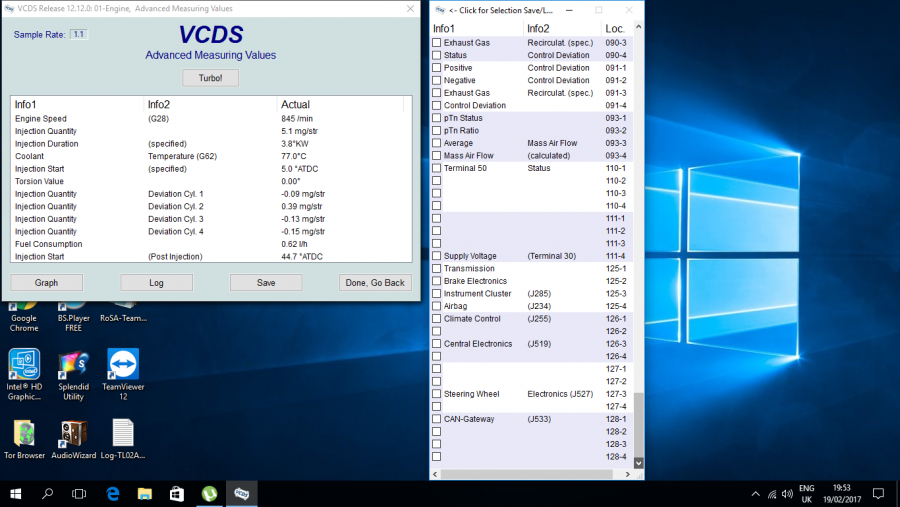Select the VCDS app in taskbar
The image size is (900, 507).
click(242, 493)
